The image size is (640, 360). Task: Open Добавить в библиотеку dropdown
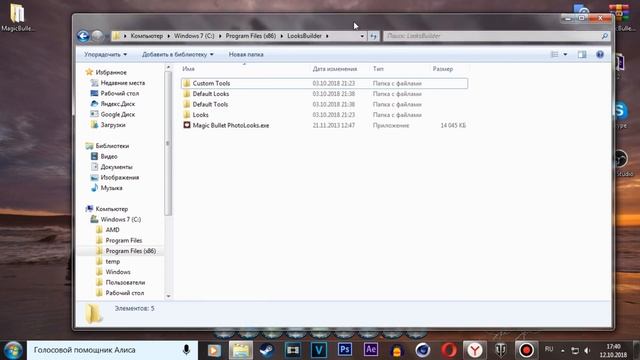click(178, 54)
